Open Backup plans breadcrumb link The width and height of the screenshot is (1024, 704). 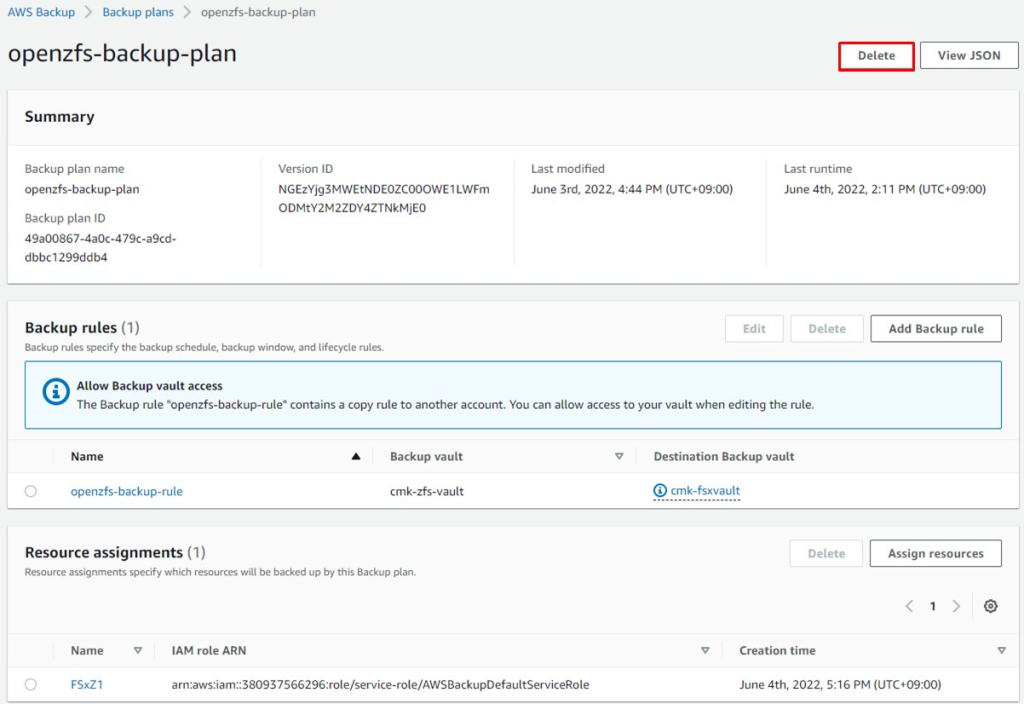[138, 12]
